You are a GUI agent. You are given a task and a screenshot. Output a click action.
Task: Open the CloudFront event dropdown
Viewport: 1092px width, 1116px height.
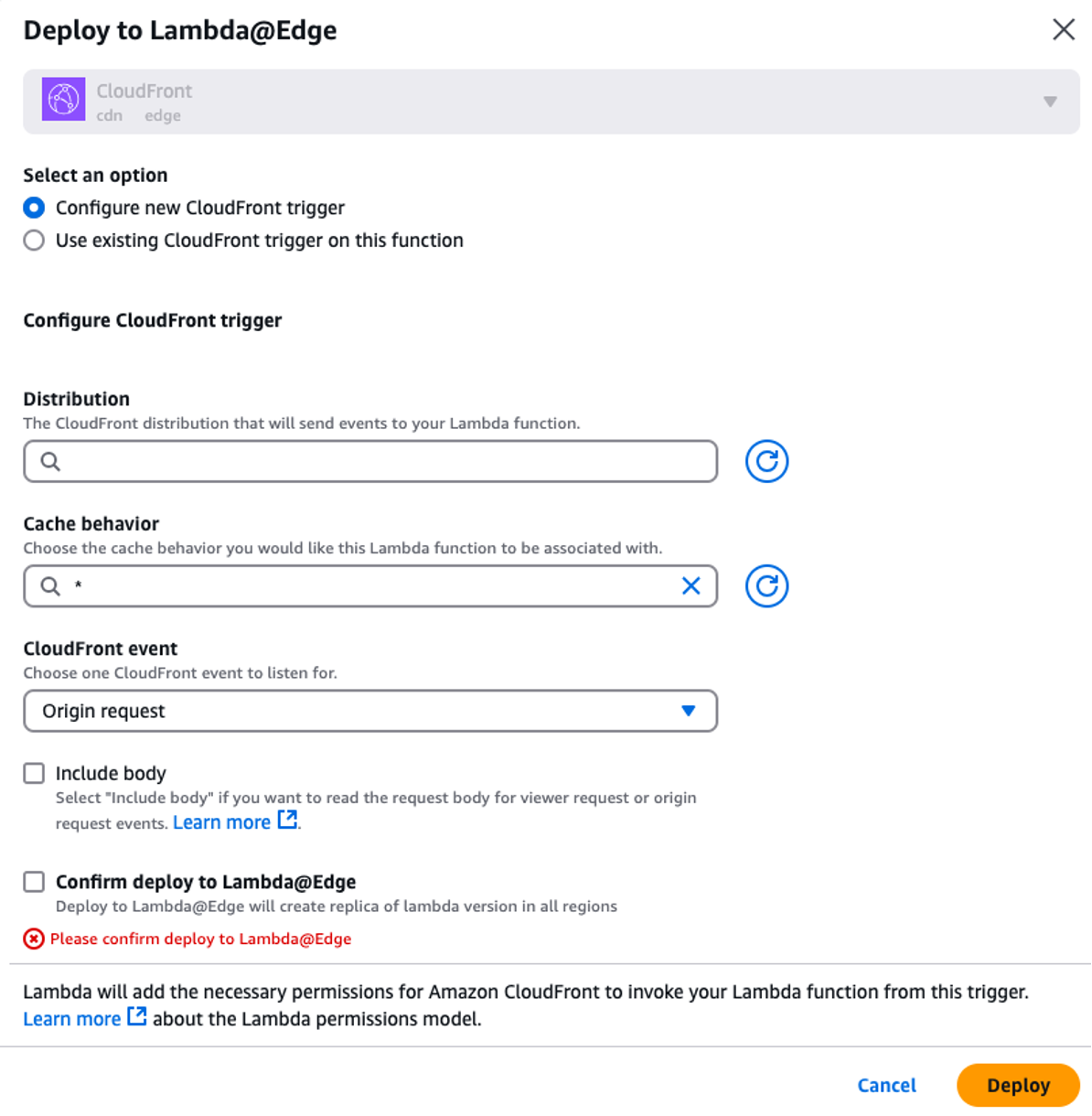click(688, 711)
